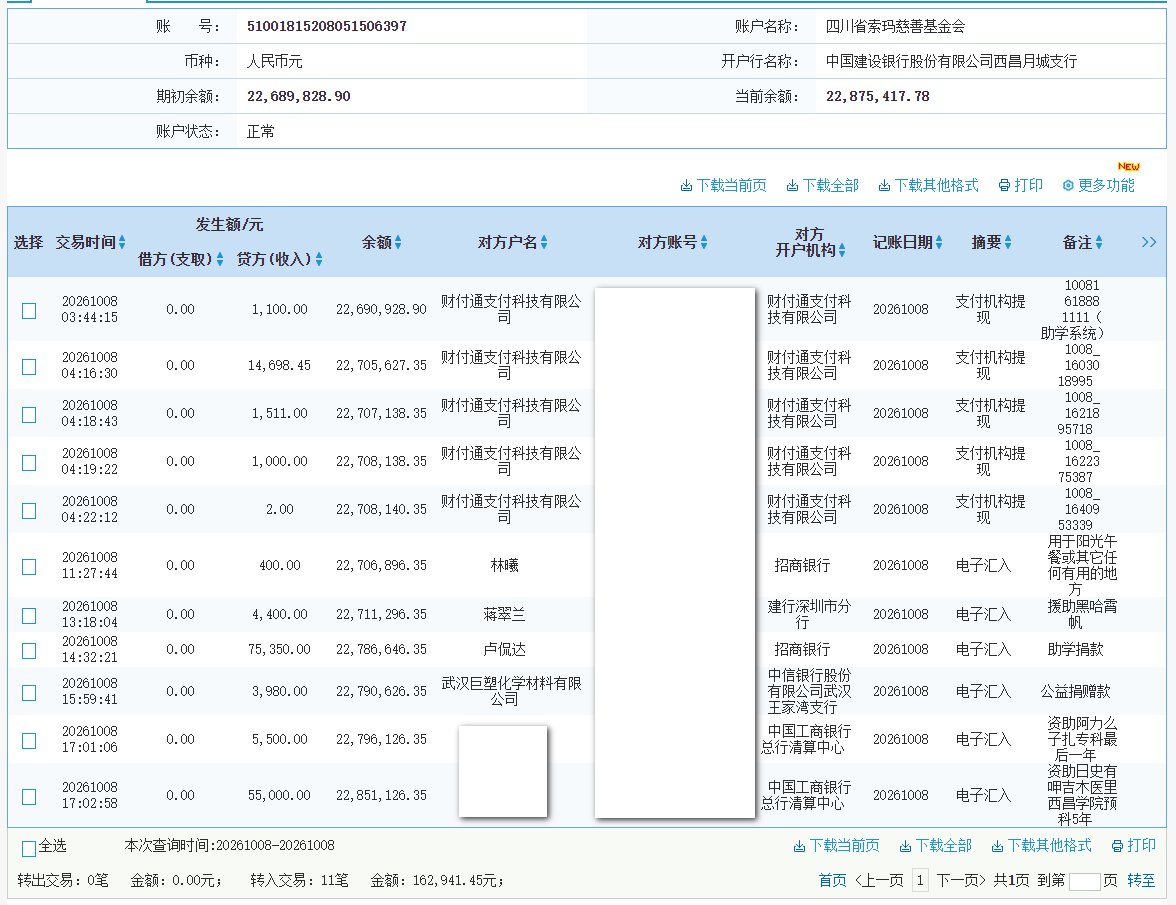Click the credit amount 55,000.00
The image size is (1176, 905).
pos(279,796)
